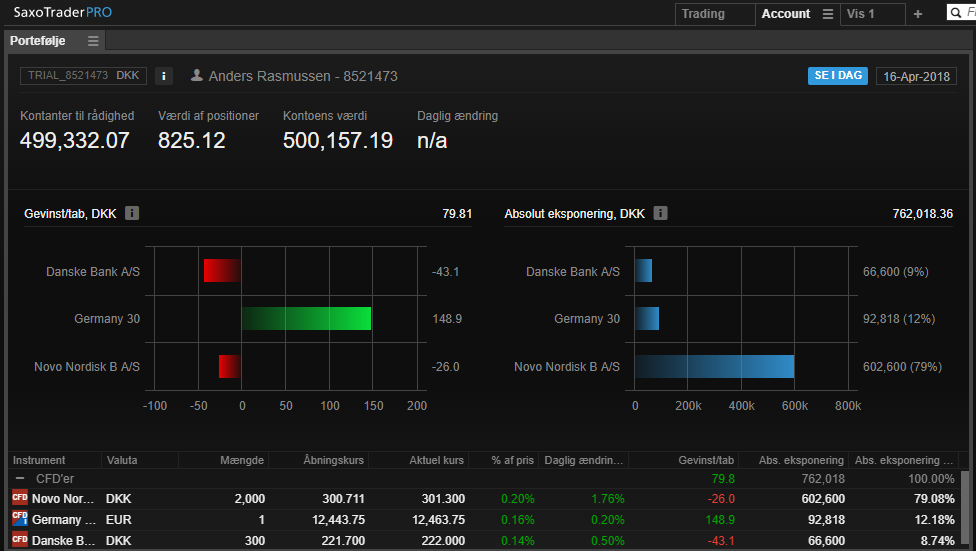Open the Account tab hamburger menu

827,14
